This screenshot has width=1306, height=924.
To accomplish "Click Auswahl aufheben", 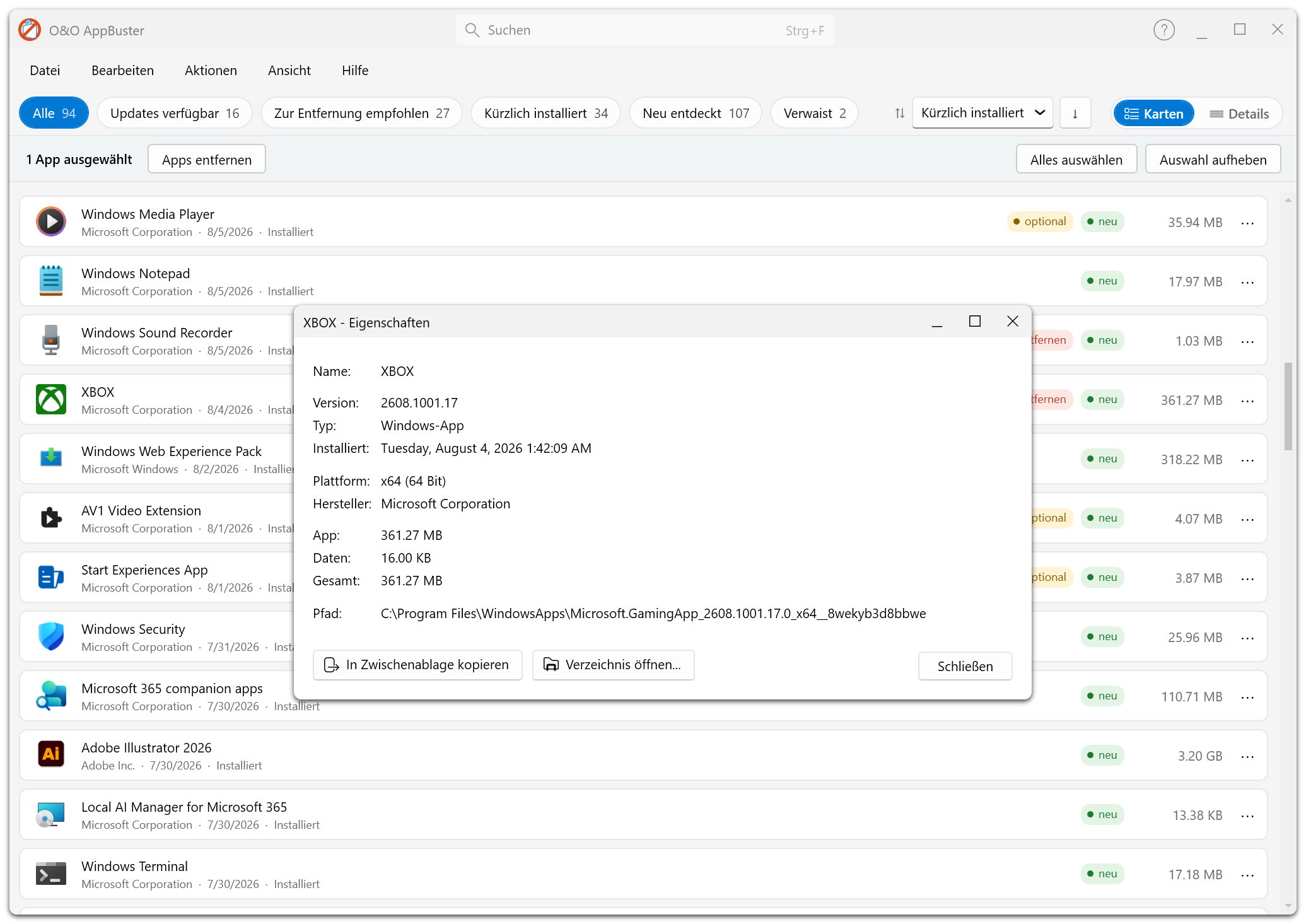I will [x=1213, y=159].
